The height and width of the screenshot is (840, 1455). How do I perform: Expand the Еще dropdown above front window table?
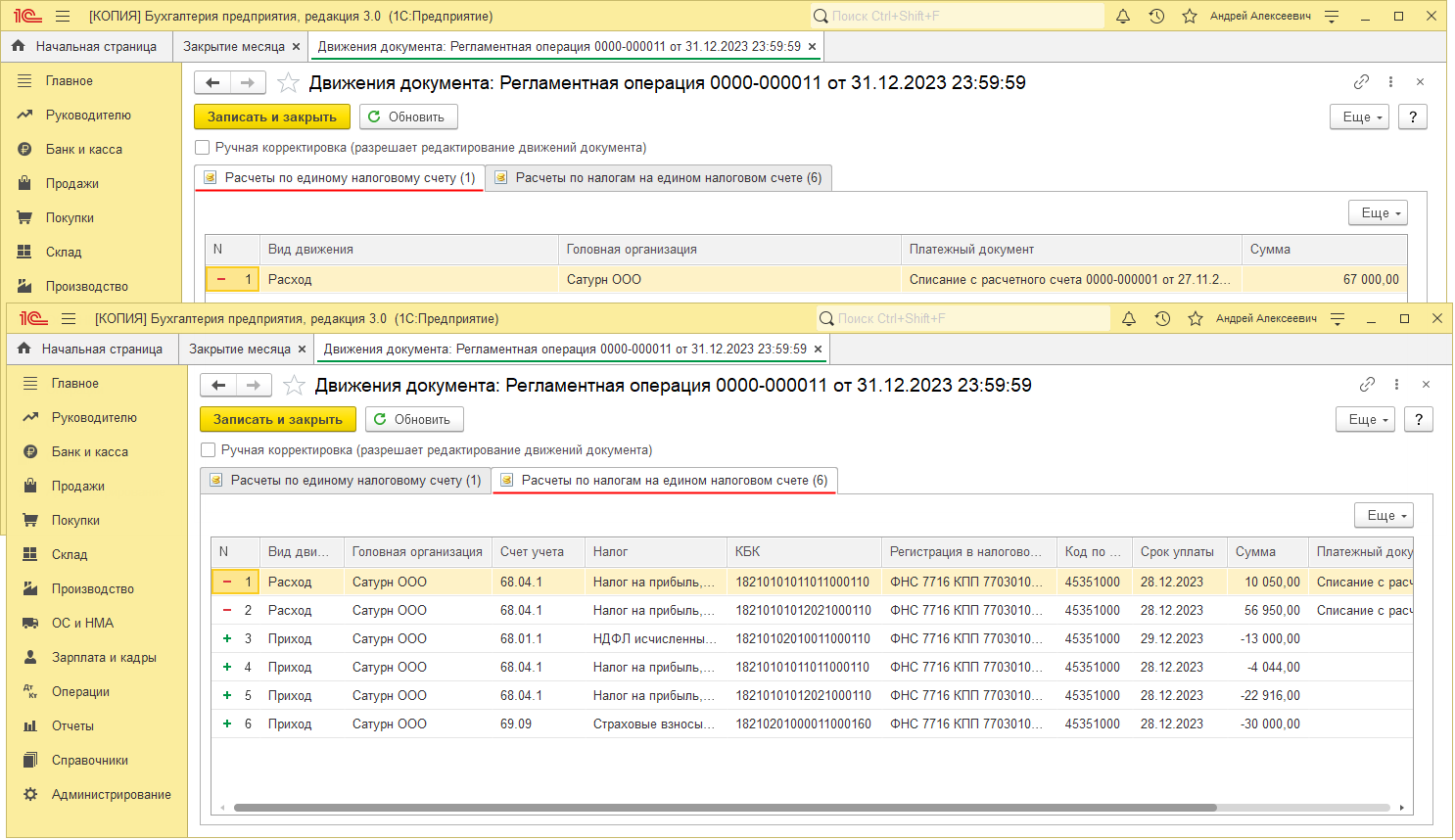(1384, 516)
